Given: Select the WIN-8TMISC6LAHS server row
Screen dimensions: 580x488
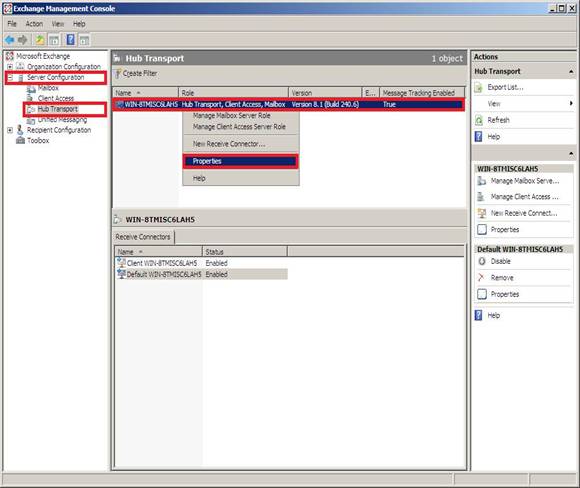Looking at the screenshot, I should pyautogui.click(x=289, y=104).
